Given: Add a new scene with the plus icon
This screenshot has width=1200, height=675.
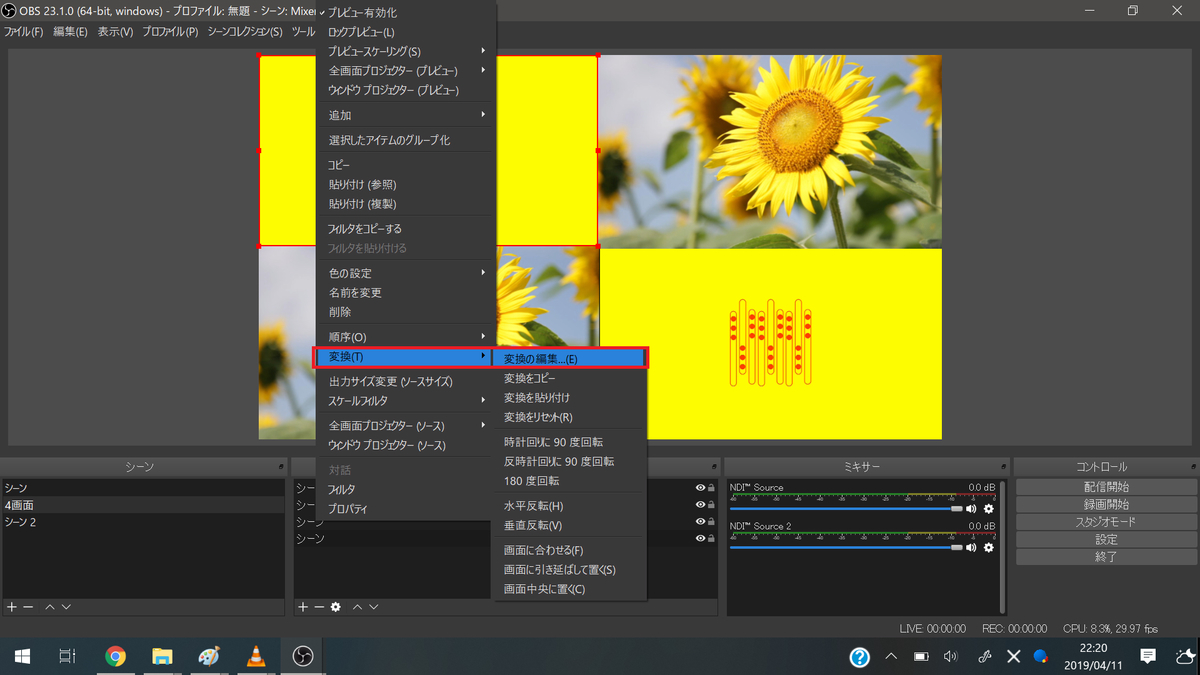Looking at the screenshot, I should tap(11, 607).
